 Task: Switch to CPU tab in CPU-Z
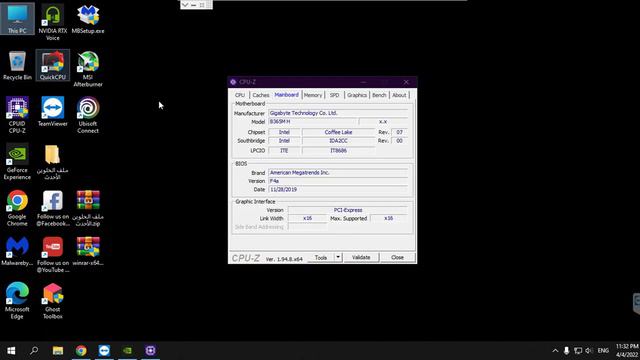tap(240, 95)
